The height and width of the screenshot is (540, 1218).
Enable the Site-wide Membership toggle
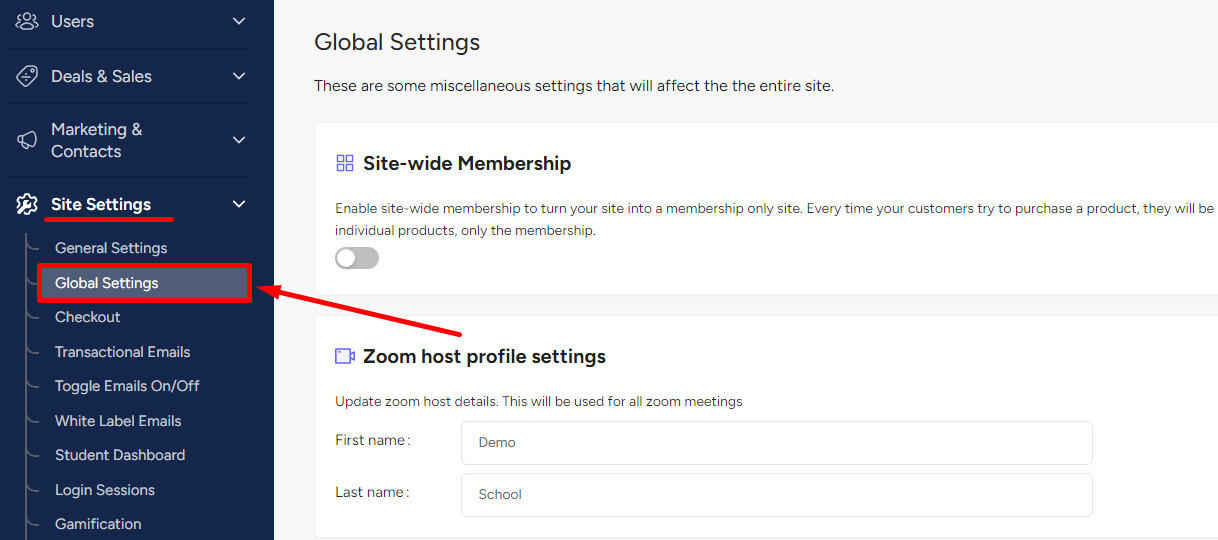click(x=357, y=258)
